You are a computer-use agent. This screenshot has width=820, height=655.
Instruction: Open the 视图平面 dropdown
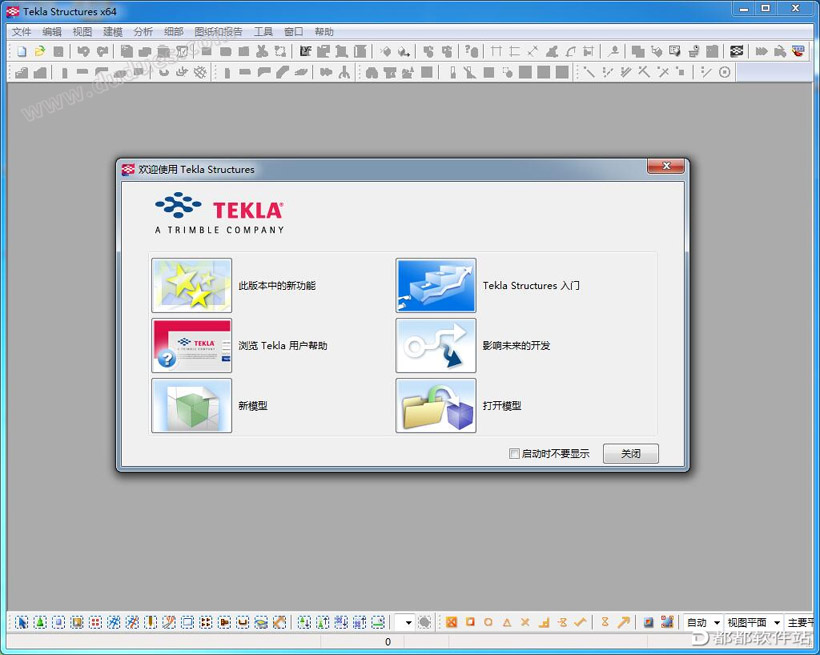(x=777, y=623)
